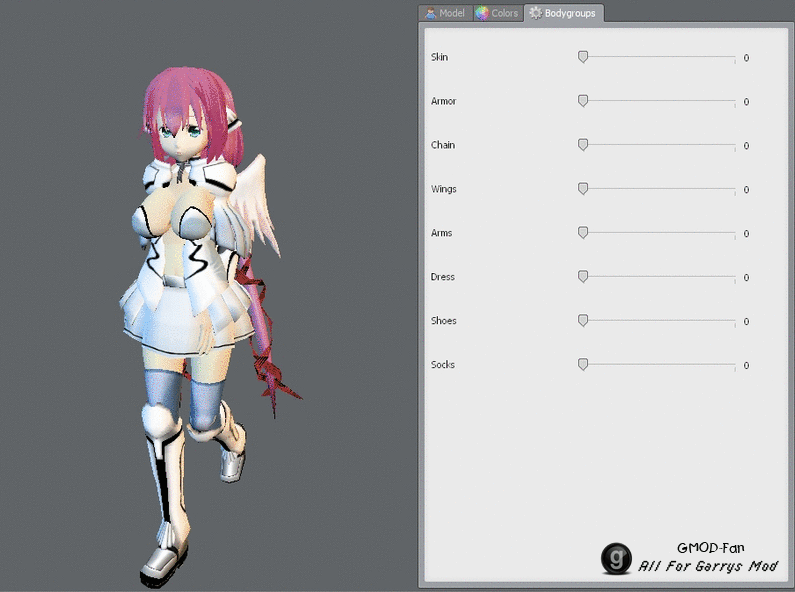
Task: Switch to the Model tab
Action: tap(445, 13)
